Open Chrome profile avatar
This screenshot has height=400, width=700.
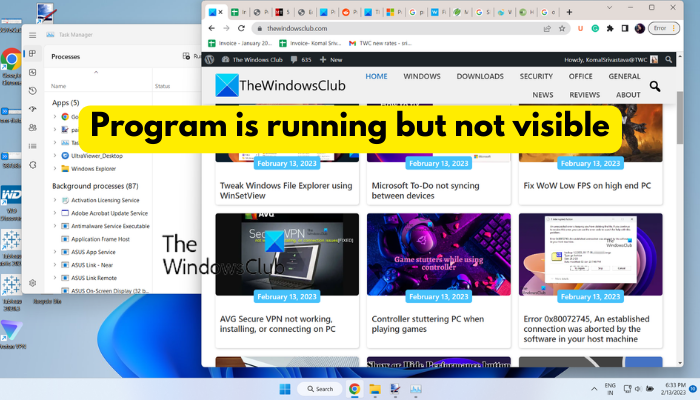(640, 29)
